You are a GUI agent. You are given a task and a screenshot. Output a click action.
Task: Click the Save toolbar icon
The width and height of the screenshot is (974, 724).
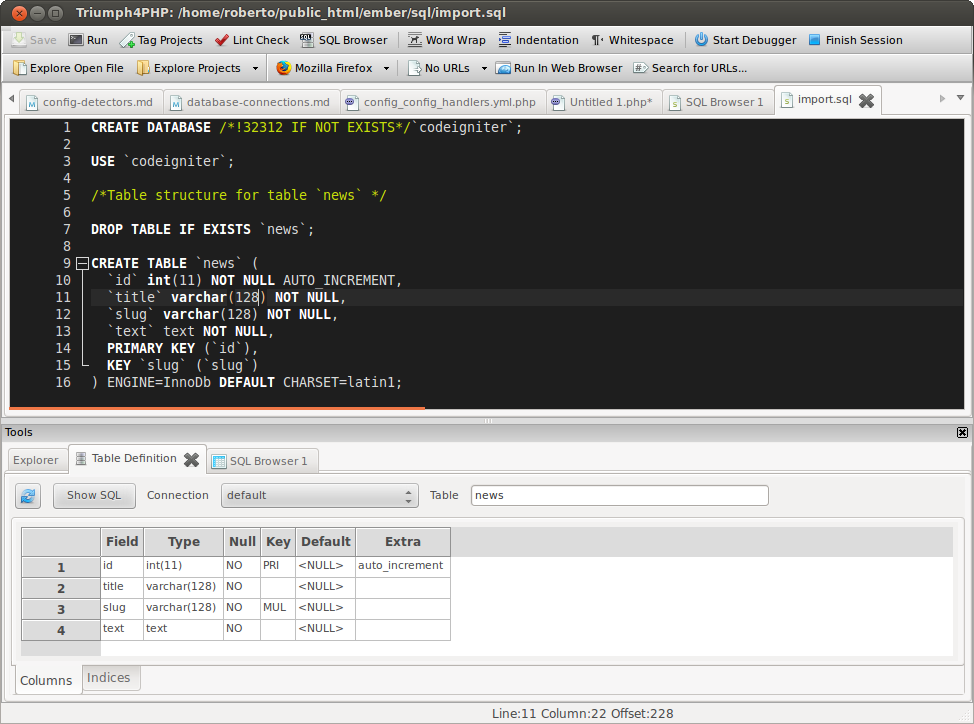coord(19,40)
